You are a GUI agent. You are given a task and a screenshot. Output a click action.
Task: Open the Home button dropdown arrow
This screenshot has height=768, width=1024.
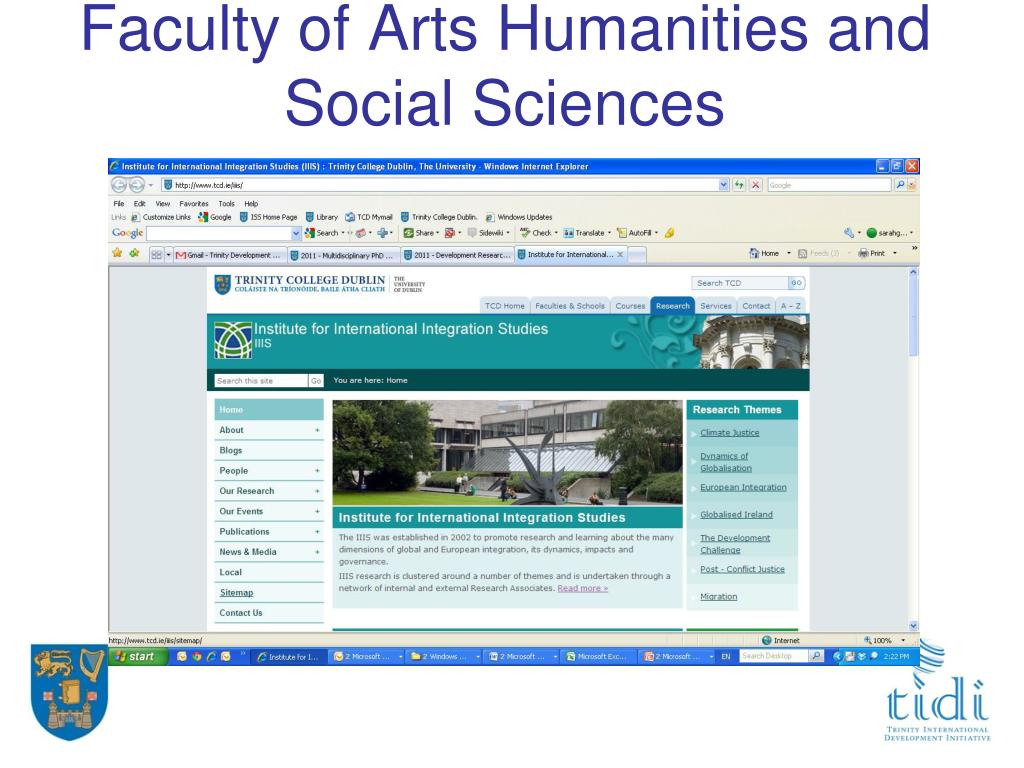(x=788, y=253)
